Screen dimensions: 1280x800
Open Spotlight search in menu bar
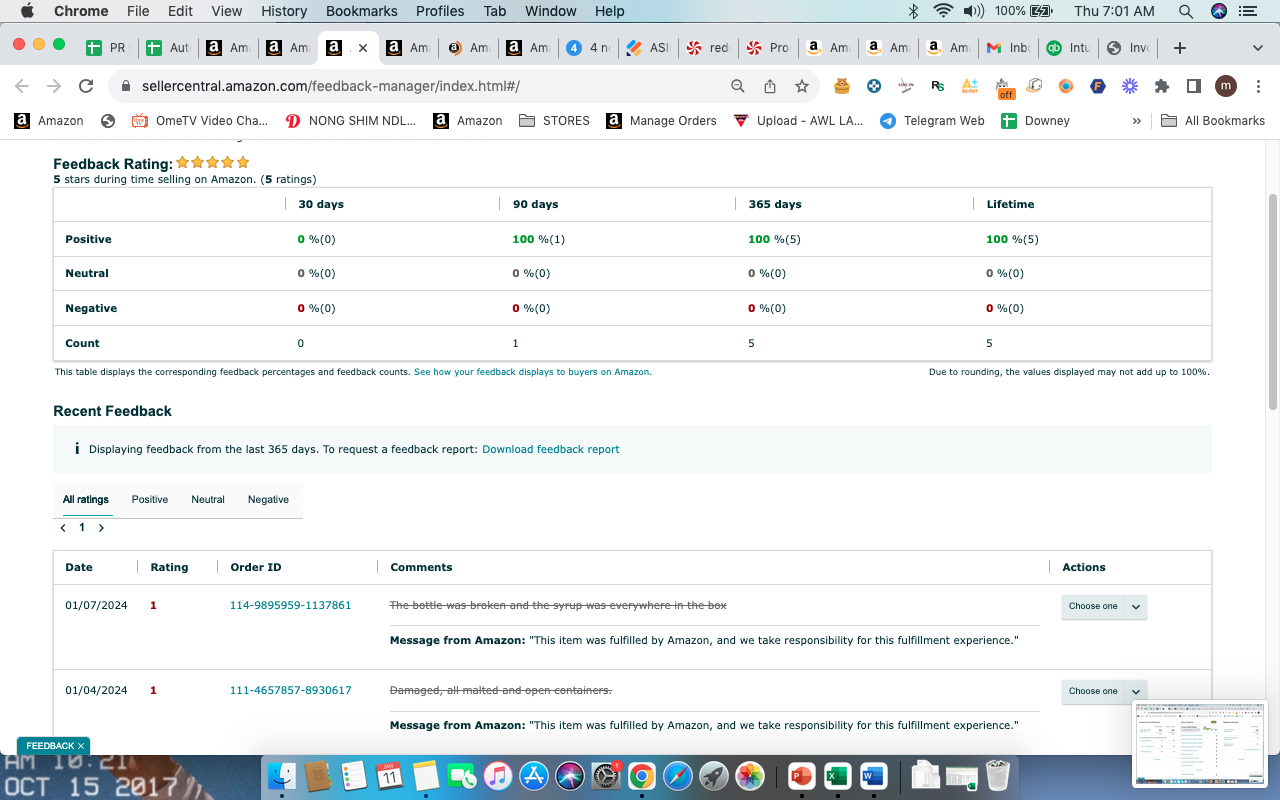tap(1186, 11)
